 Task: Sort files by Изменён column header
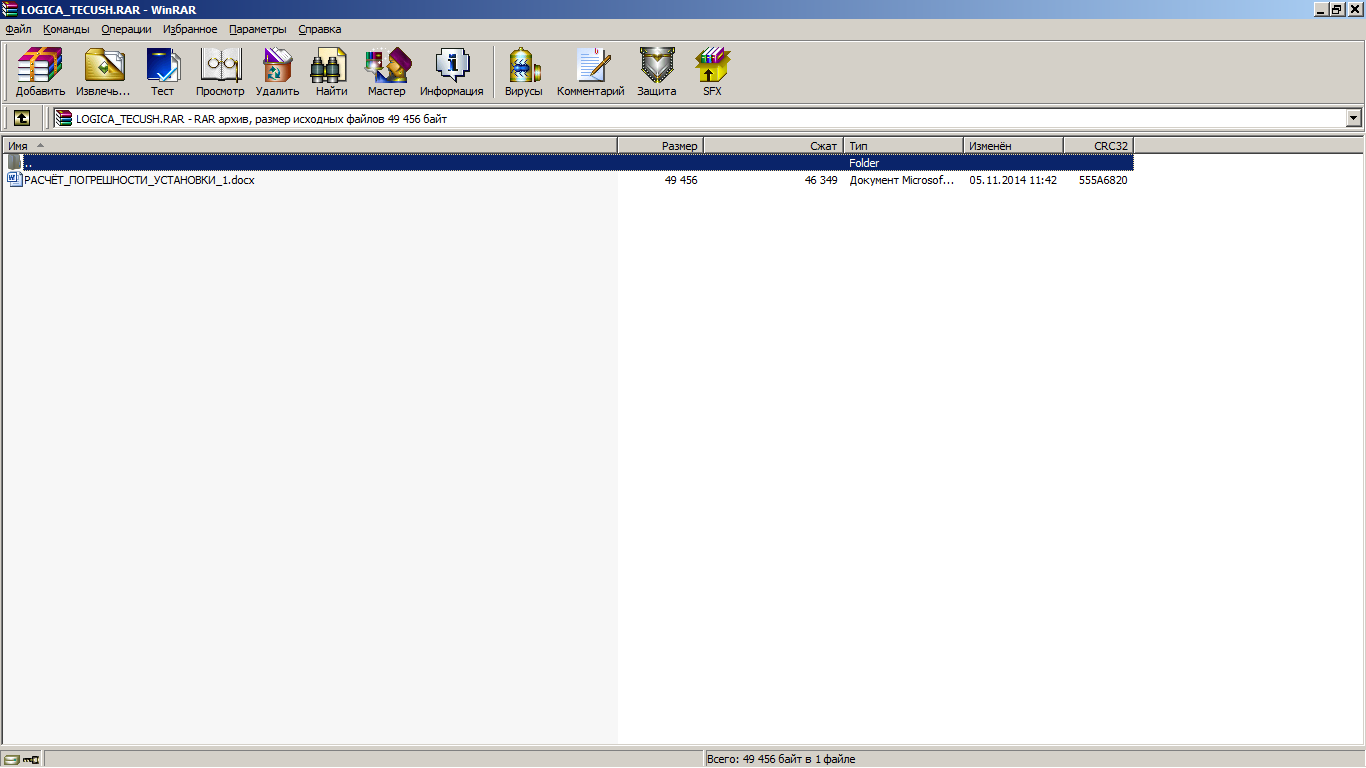(x=1014, y=146)
